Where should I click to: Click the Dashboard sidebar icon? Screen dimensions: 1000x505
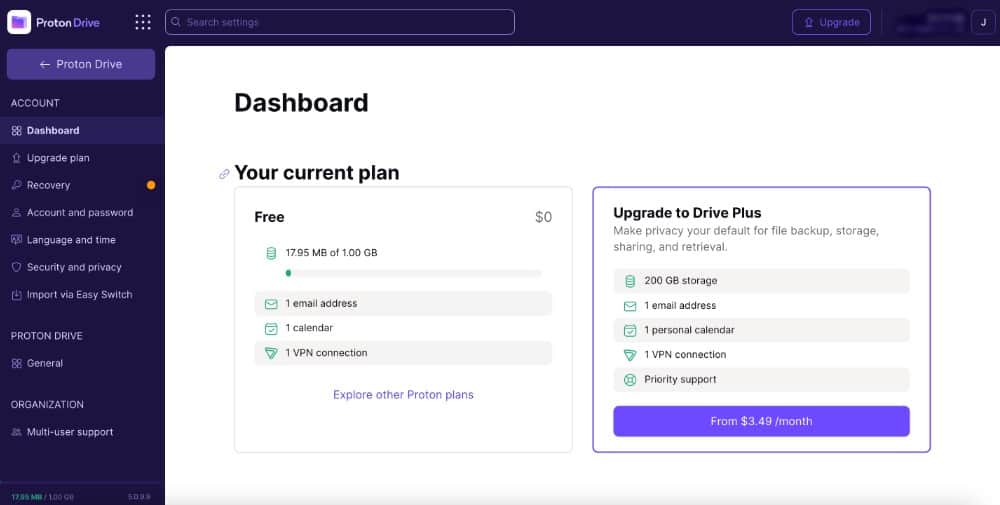click(16, 131)
